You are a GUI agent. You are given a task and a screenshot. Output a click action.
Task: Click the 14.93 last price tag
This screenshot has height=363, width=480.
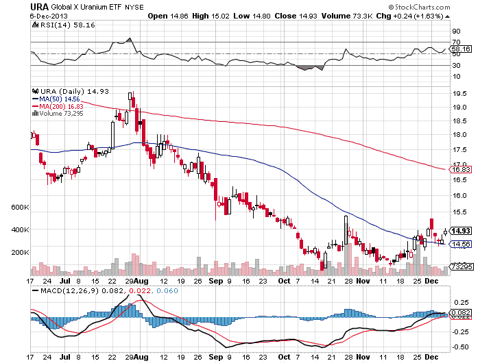(x=461, y=231)
